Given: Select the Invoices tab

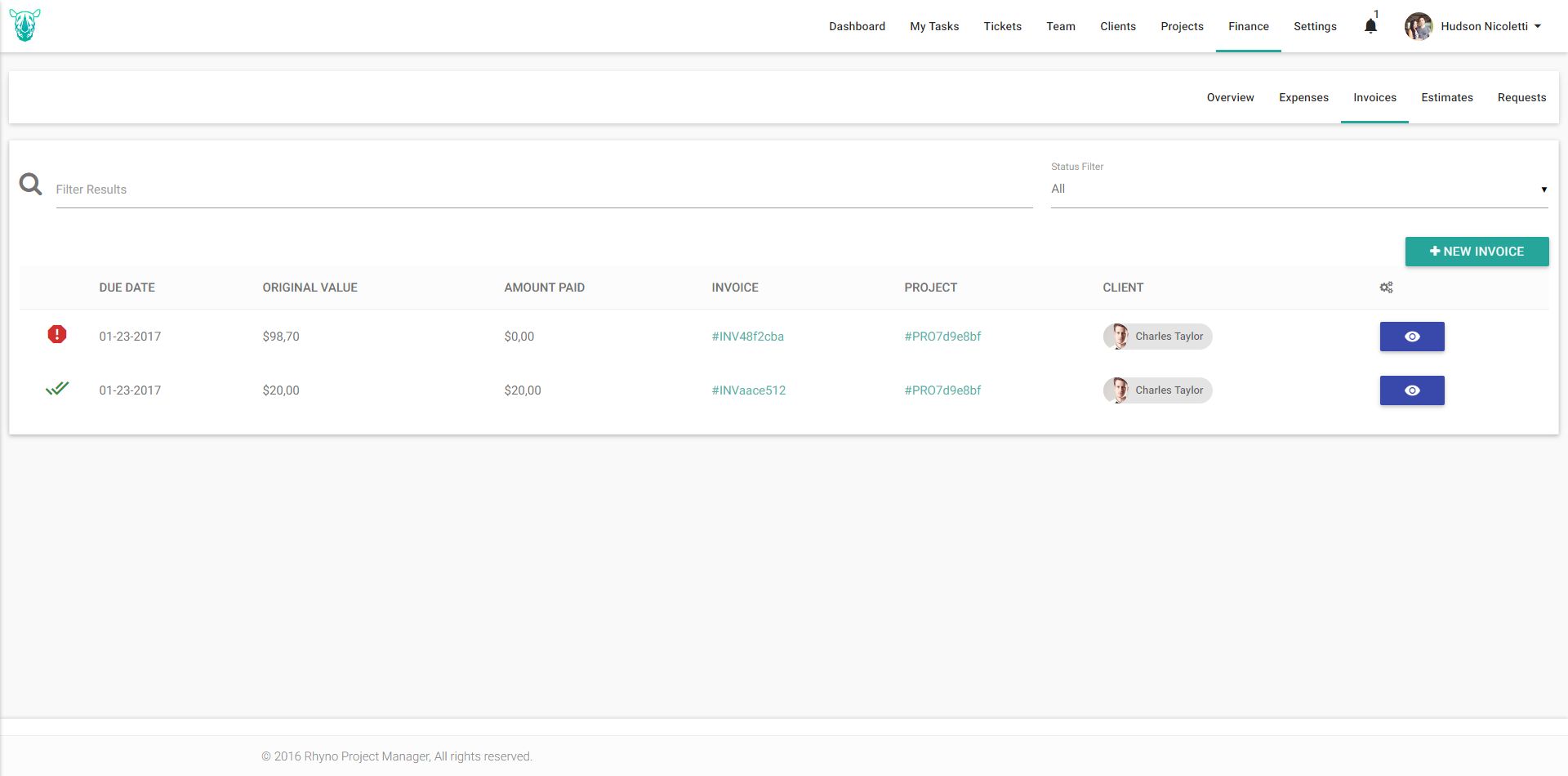Looking at the screenshot, I should pyautogui.click(x=1374, y=97).
